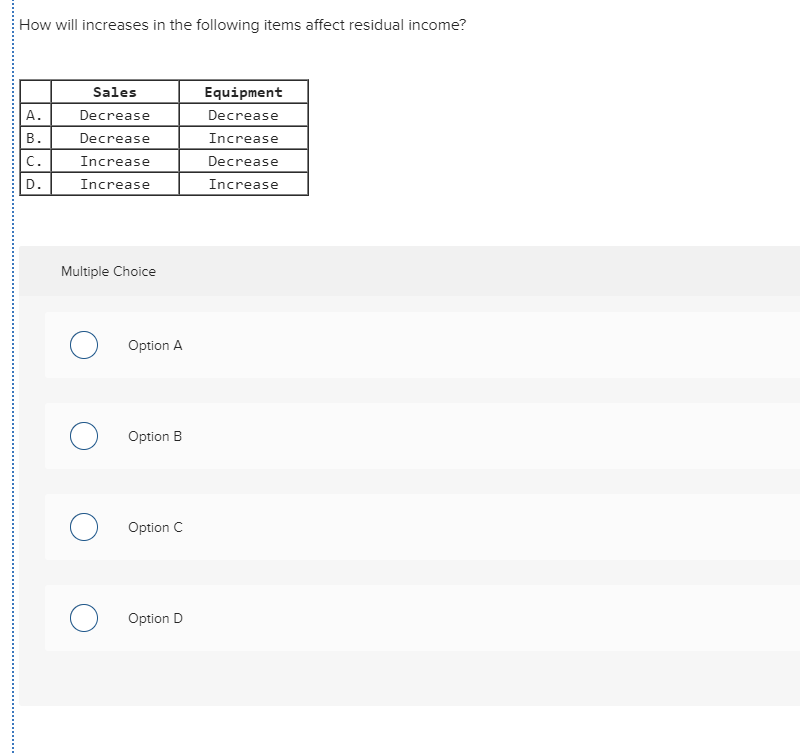The image size is (800, 753).
Task: Click the Option D answer label
Action: pyautogui.click(x=155, y=618)
